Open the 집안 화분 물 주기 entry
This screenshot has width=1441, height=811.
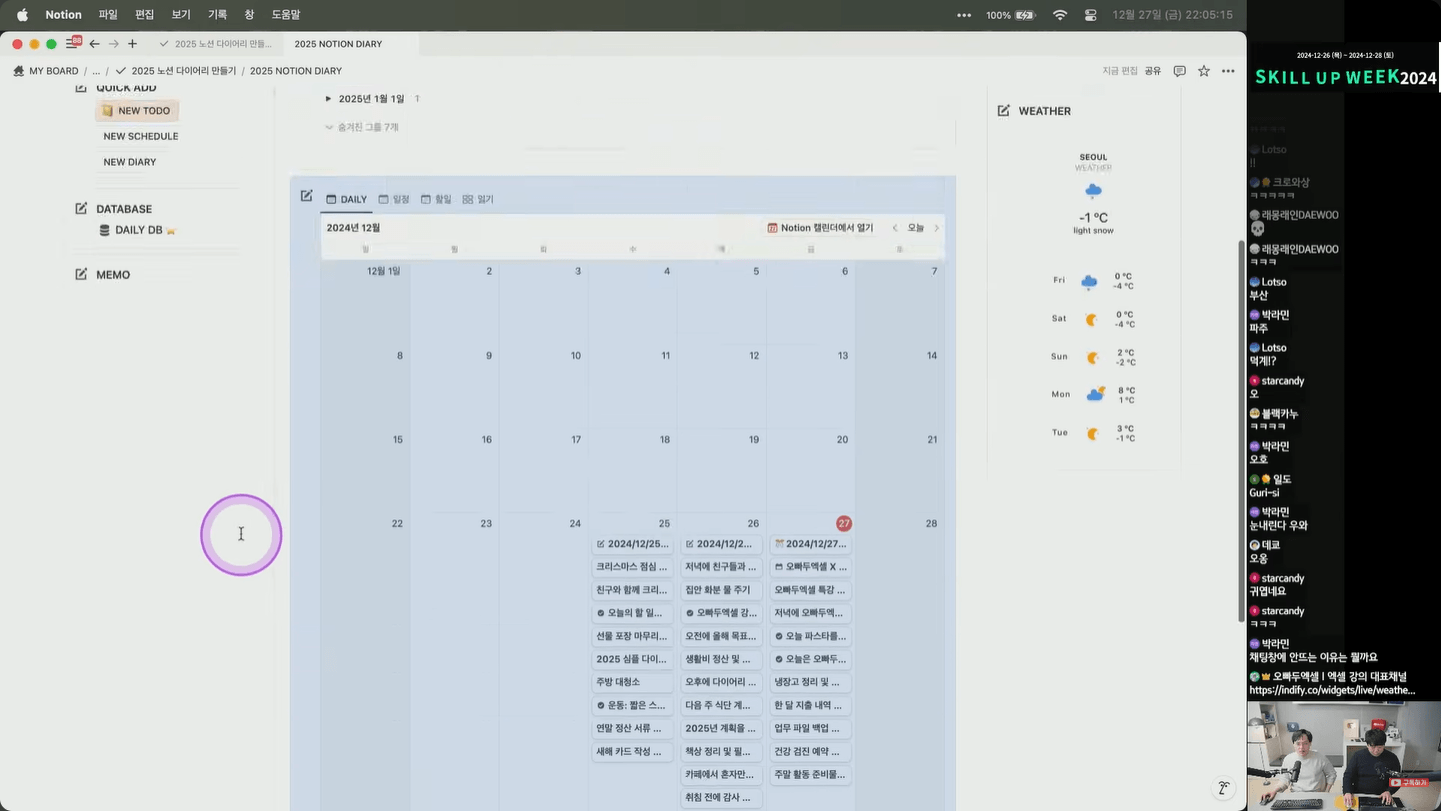point(721,590)
